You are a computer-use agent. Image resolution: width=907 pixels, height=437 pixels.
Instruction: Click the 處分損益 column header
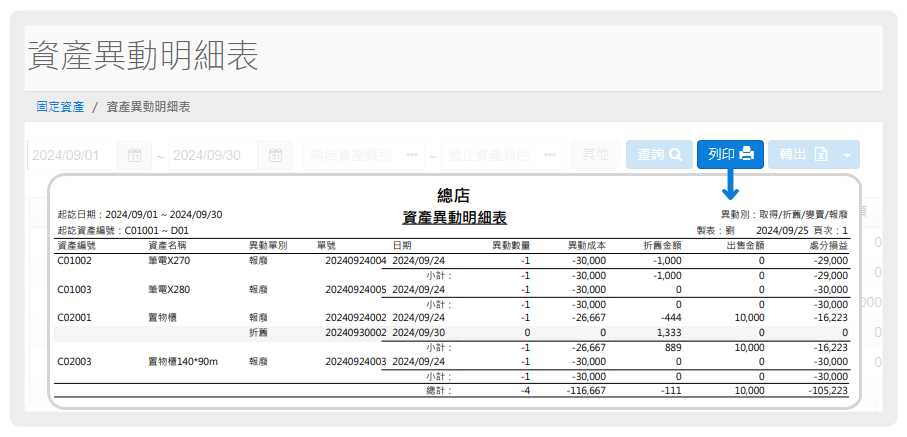pyautogui.click(x=829, y=245)
